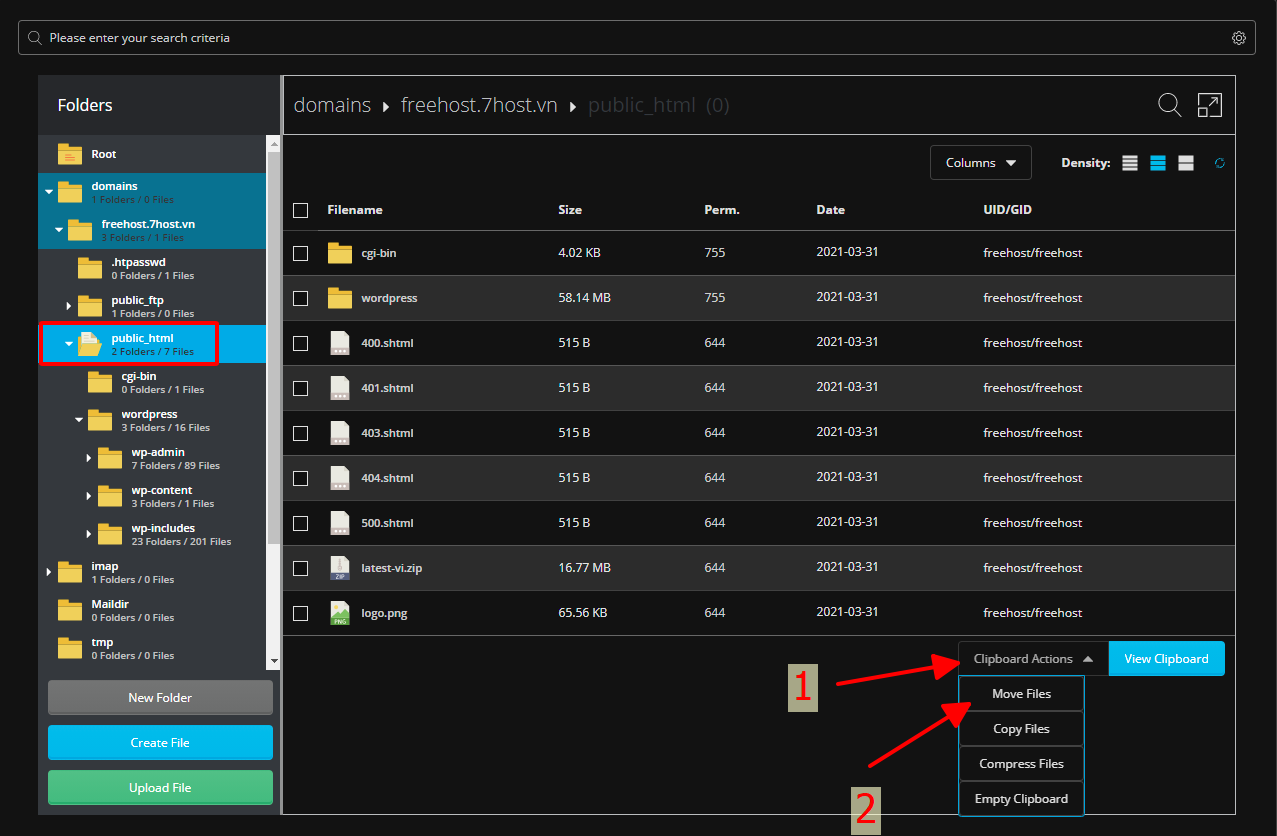The height and width of the screenshot is (836, 1277).
Task: Click the wordpress folder icon in file list
Action: pos(340,298)
